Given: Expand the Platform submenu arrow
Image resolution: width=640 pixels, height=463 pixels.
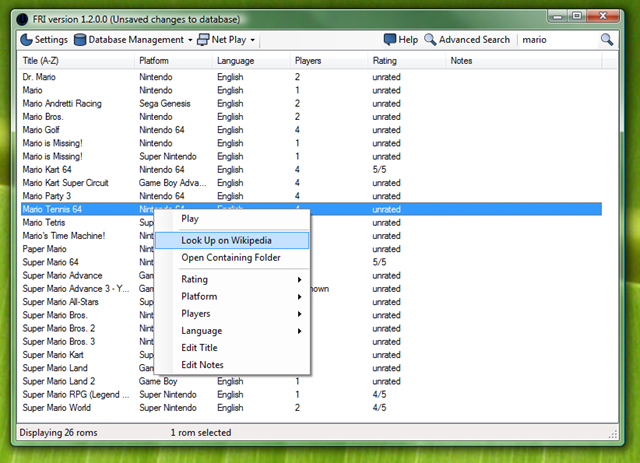Looking at the screenshot, I should pyautogui.click(x=300, y=297).
